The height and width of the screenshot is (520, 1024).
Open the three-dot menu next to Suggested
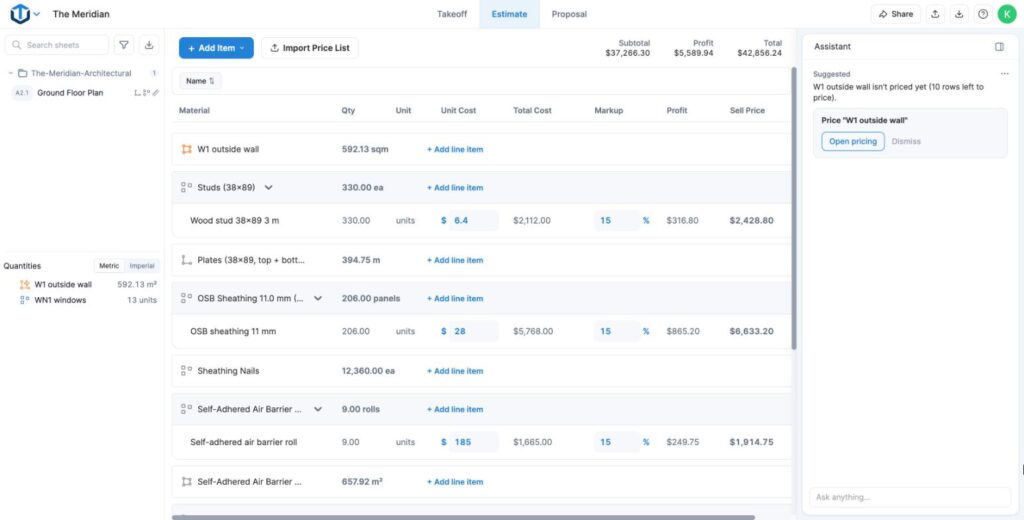point(1004,74)
